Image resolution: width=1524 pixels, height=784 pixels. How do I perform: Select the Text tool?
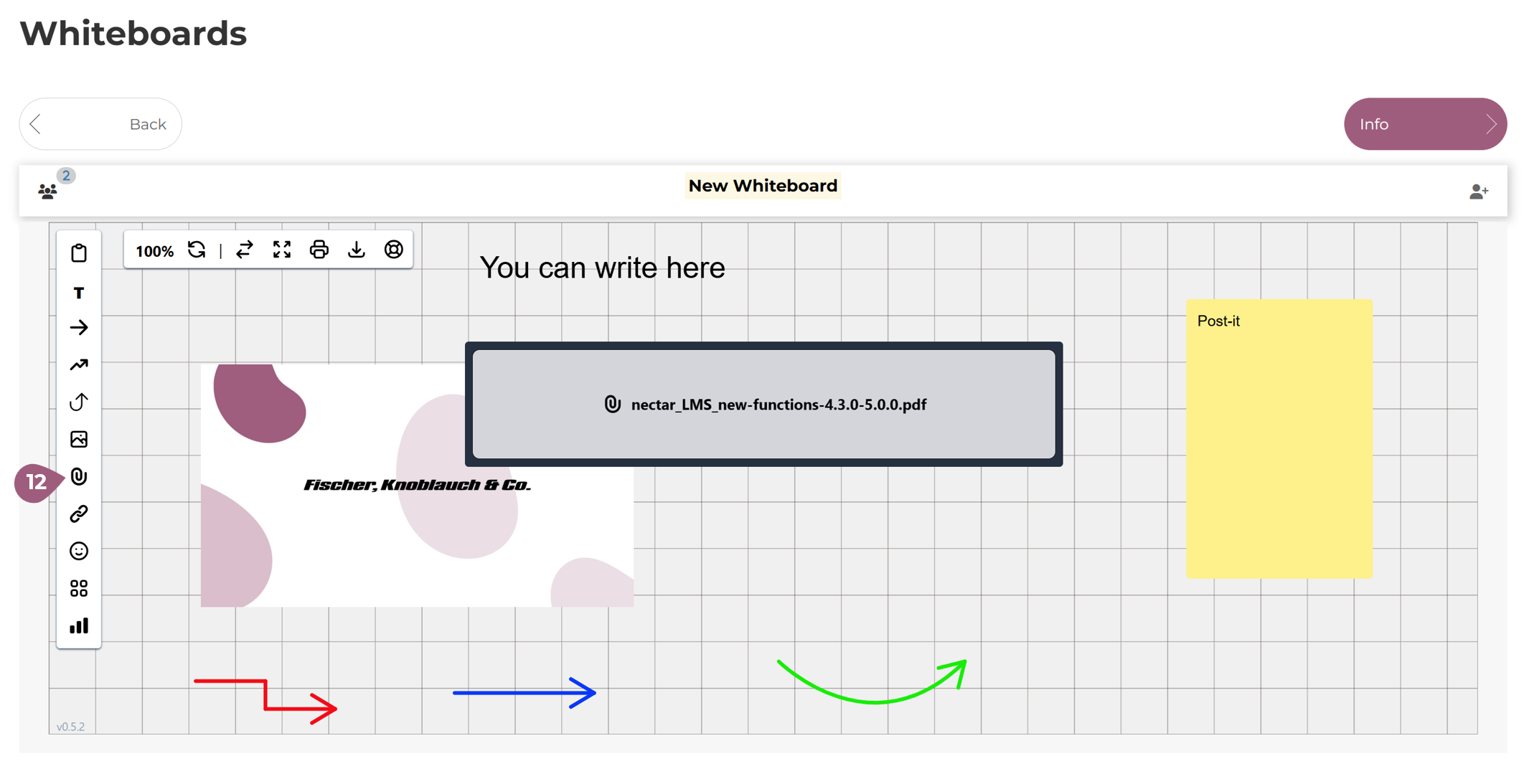(x=79, y=293)
